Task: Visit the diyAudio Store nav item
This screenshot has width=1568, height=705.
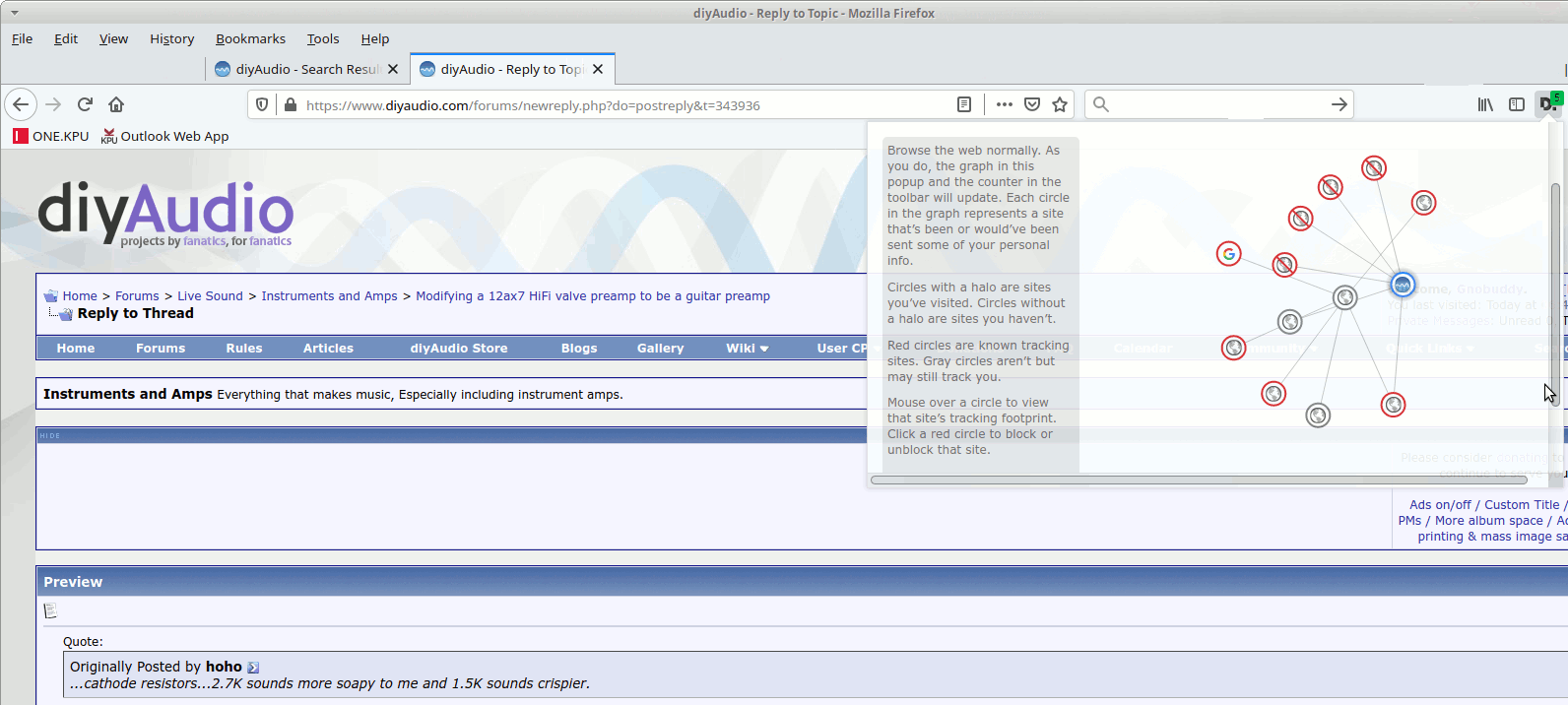Action: [459, 349]
